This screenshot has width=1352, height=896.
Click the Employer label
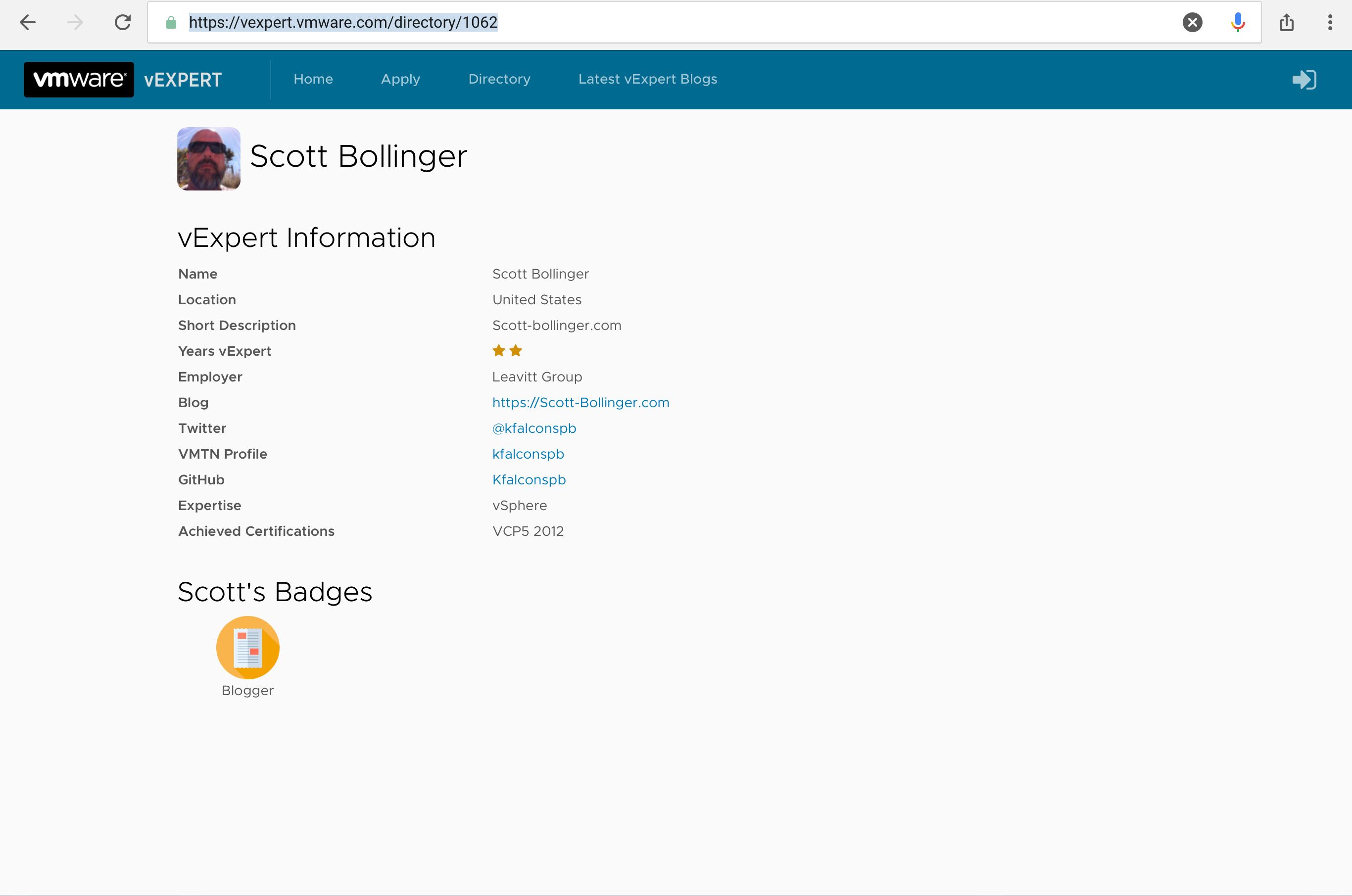tap(210, 377)
